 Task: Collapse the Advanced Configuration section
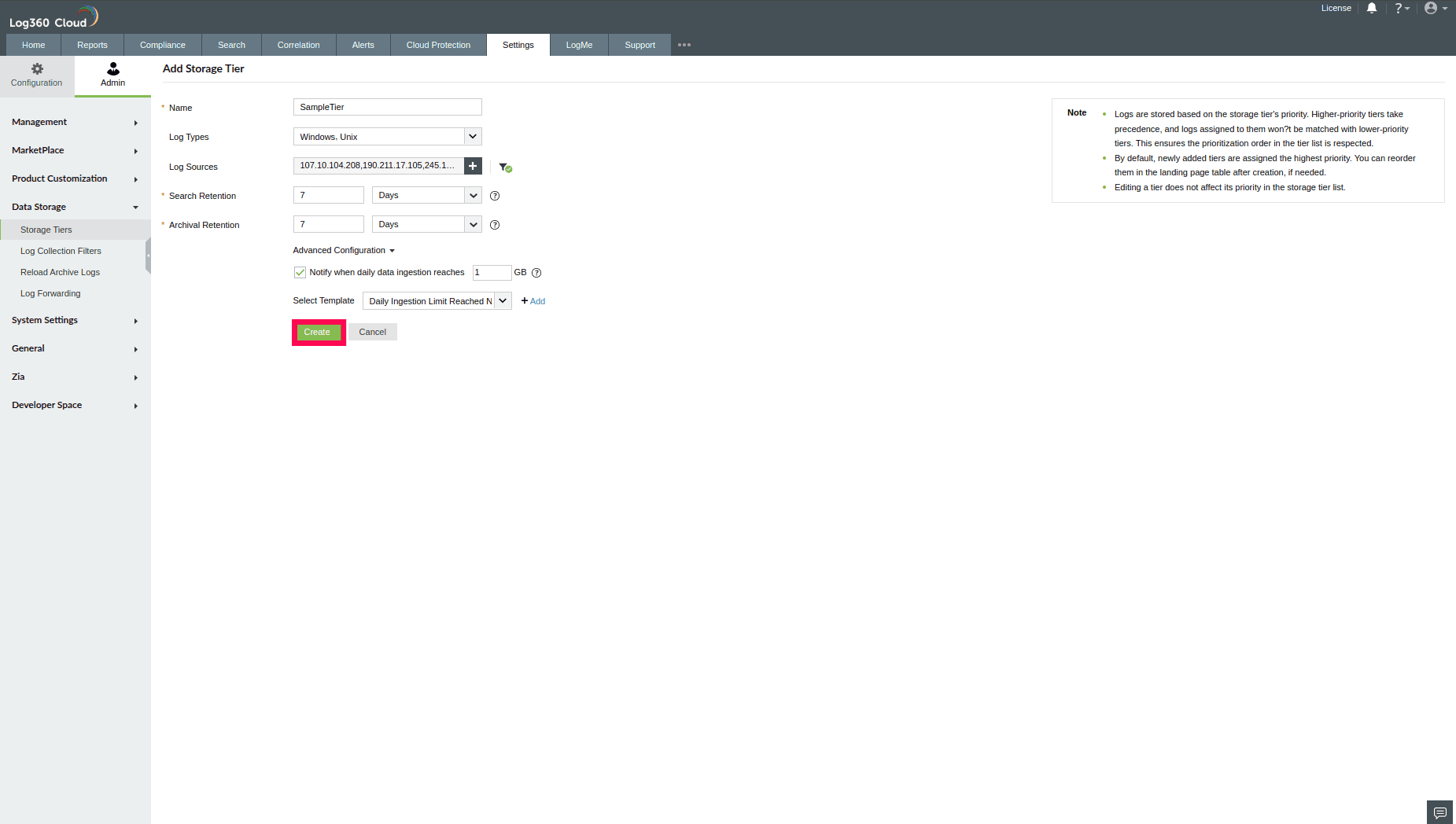344,250
